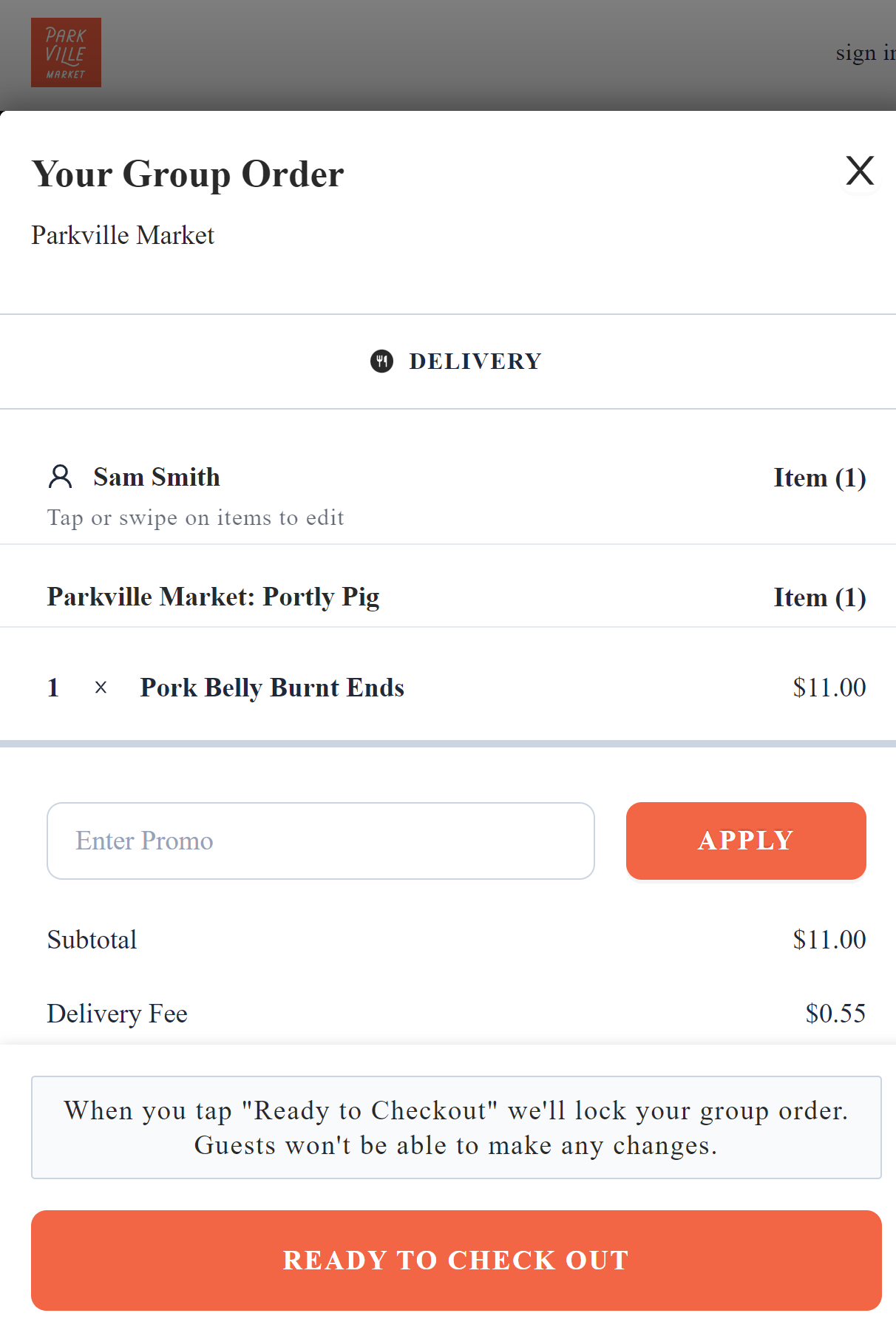Select the DELIVERY method label
This screenshot has width=896, height=1330.
pyautogui.click(x=474, y=362)
